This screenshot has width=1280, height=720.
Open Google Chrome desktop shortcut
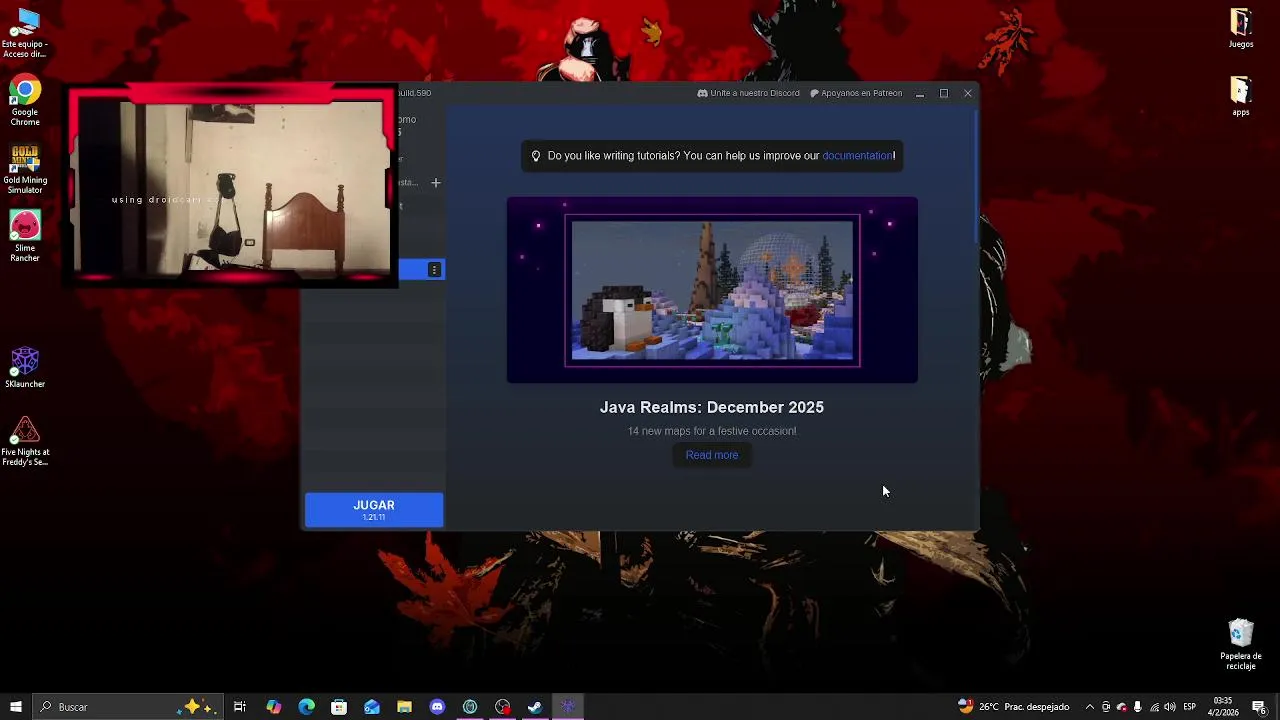25,101
